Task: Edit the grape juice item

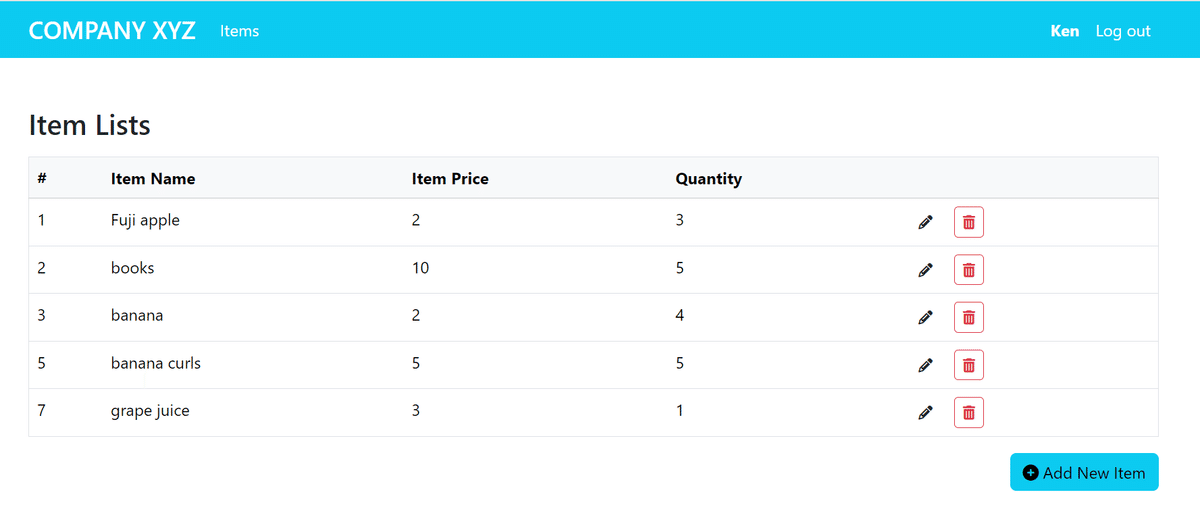Action: click(x=926, y=412)
